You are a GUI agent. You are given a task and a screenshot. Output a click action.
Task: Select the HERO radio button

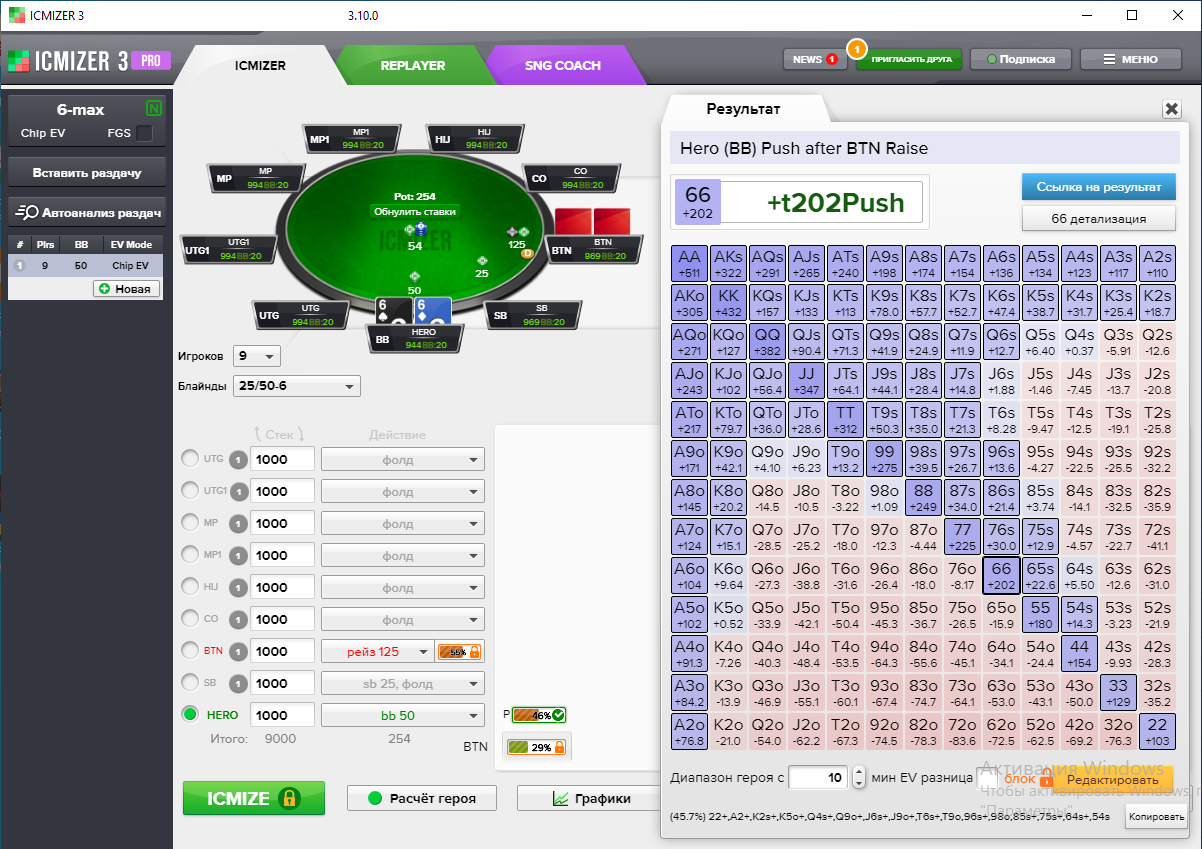click(x=189, y=715)
